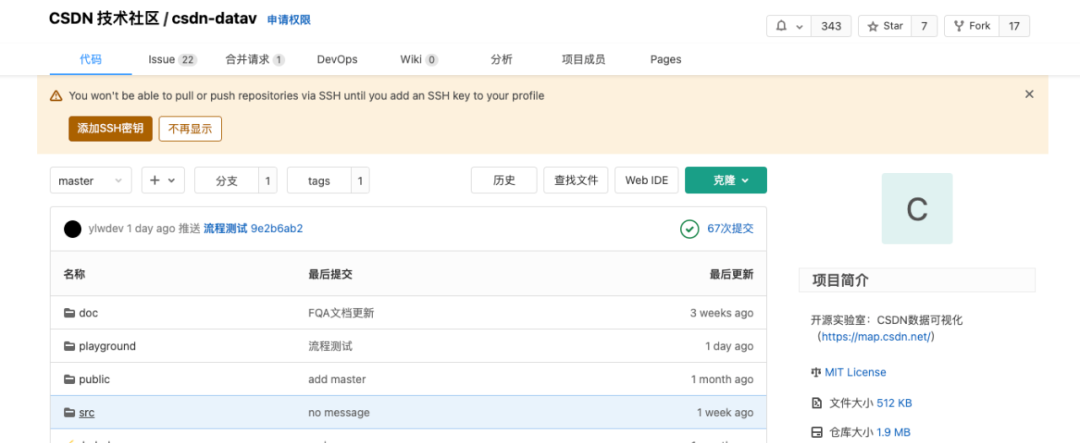Click the add master commit message
This screenshot has width=1080, height=443.
pyautogui.click(x=337, y=379)
